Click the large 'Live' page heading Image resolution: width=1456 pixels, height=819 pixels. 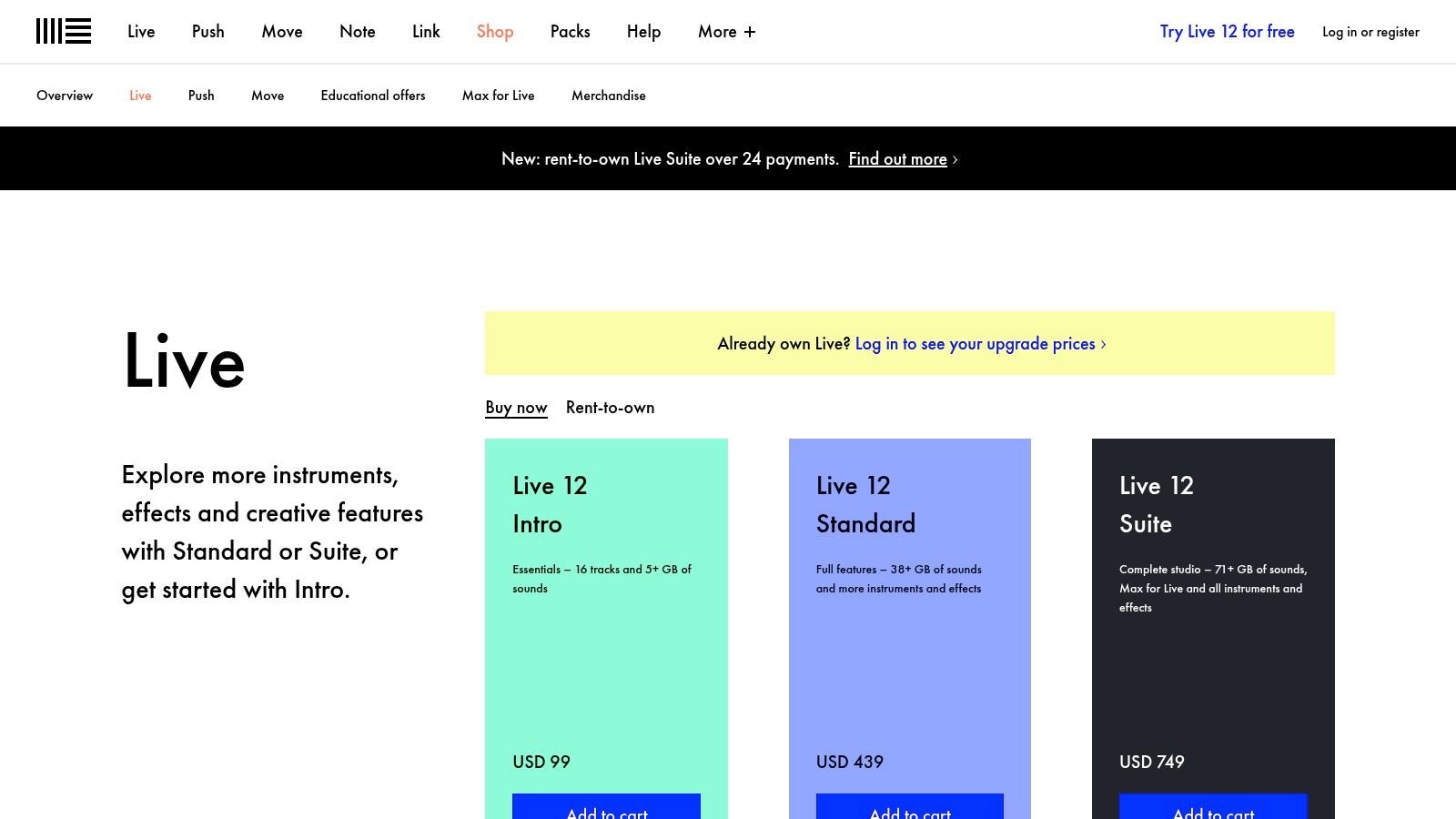(x=184, y=361)
